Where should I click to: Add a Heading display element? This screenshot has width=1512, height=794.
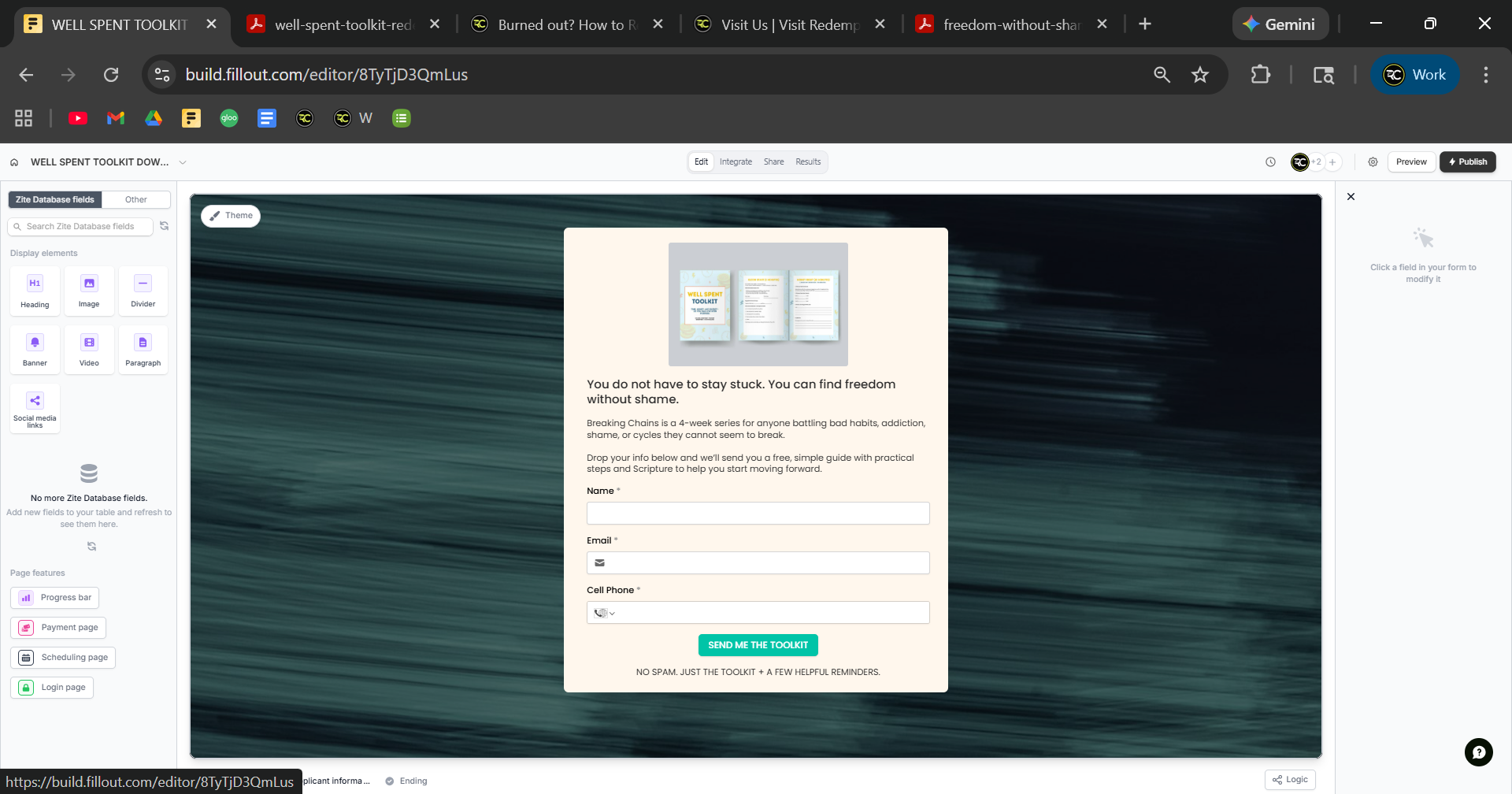[35, 291]
